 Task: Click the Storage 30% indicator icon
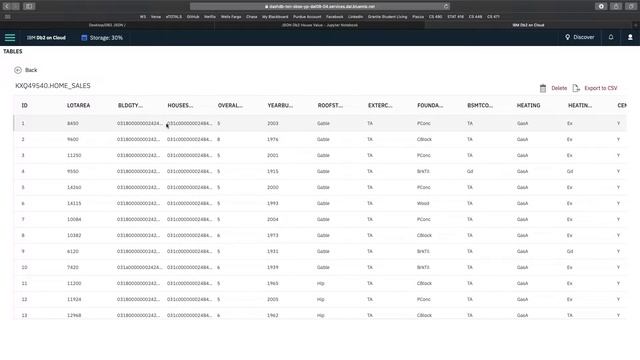pyautogui.click(x=84, y=38)
